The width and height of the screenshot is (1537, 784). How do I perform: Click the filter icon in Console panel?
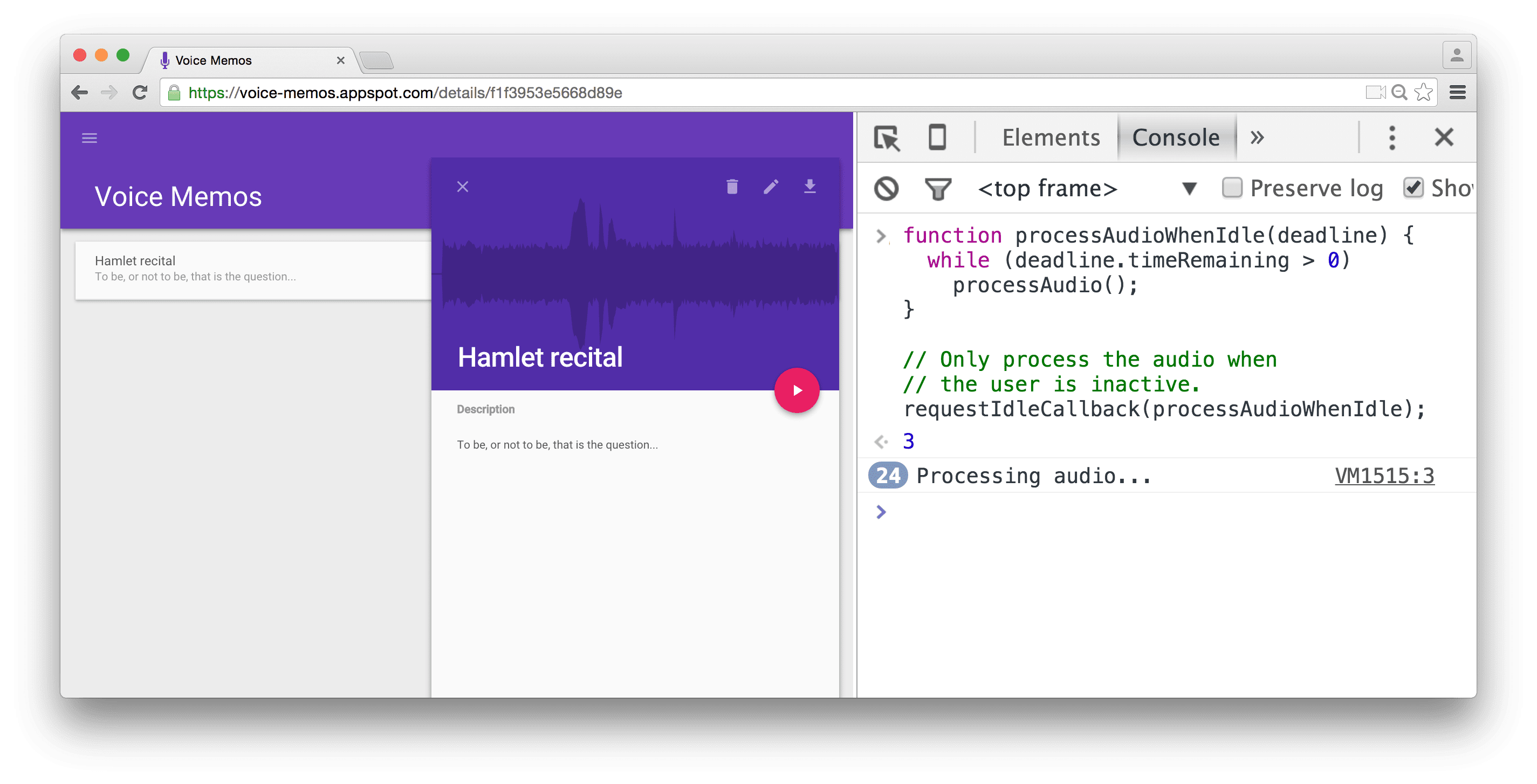pos(937,189)
